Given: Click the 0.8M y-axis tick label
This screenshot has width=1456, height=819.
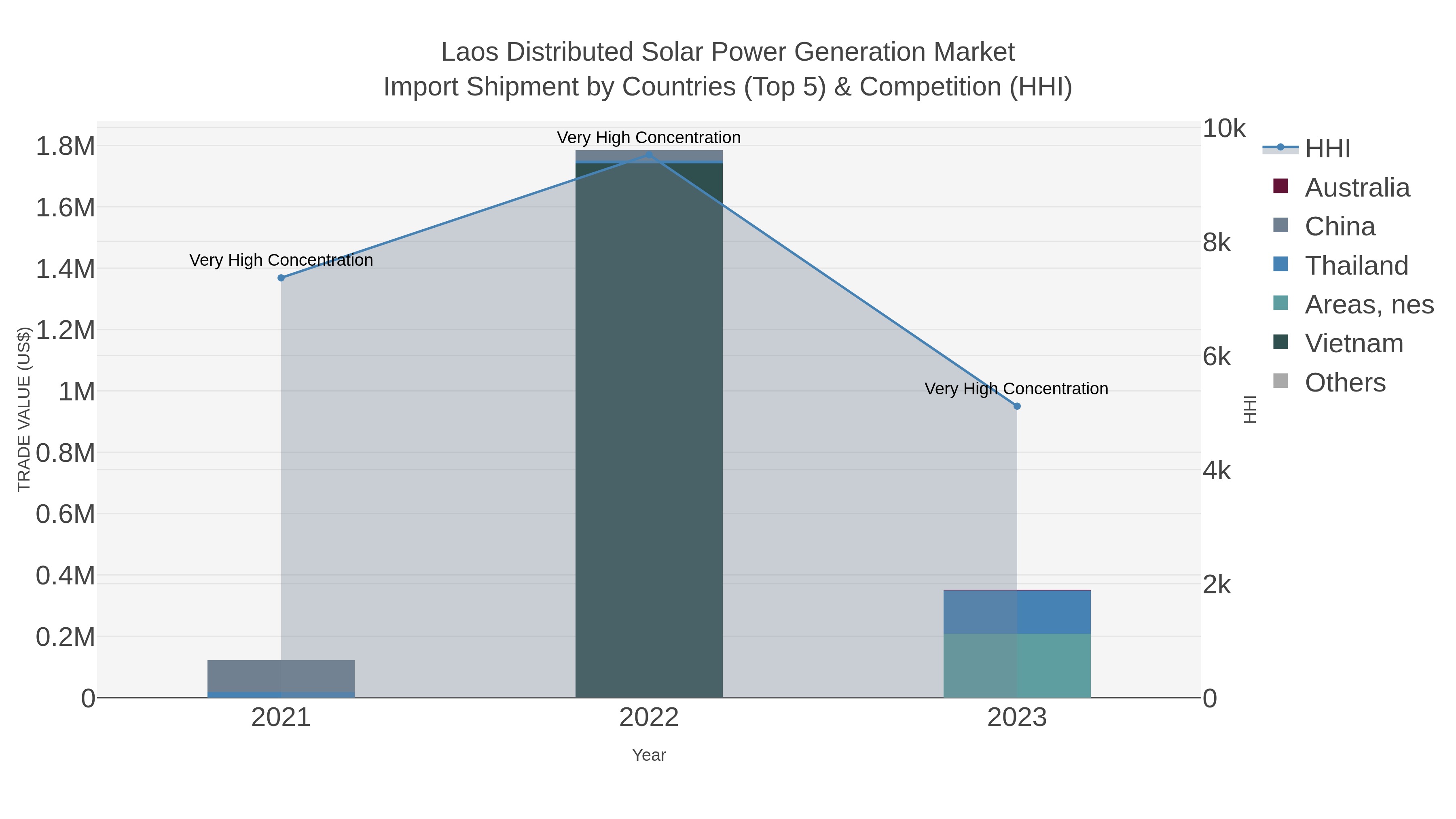Looking at the screenshot, I should pyautogui.click(x=66, y=453).
